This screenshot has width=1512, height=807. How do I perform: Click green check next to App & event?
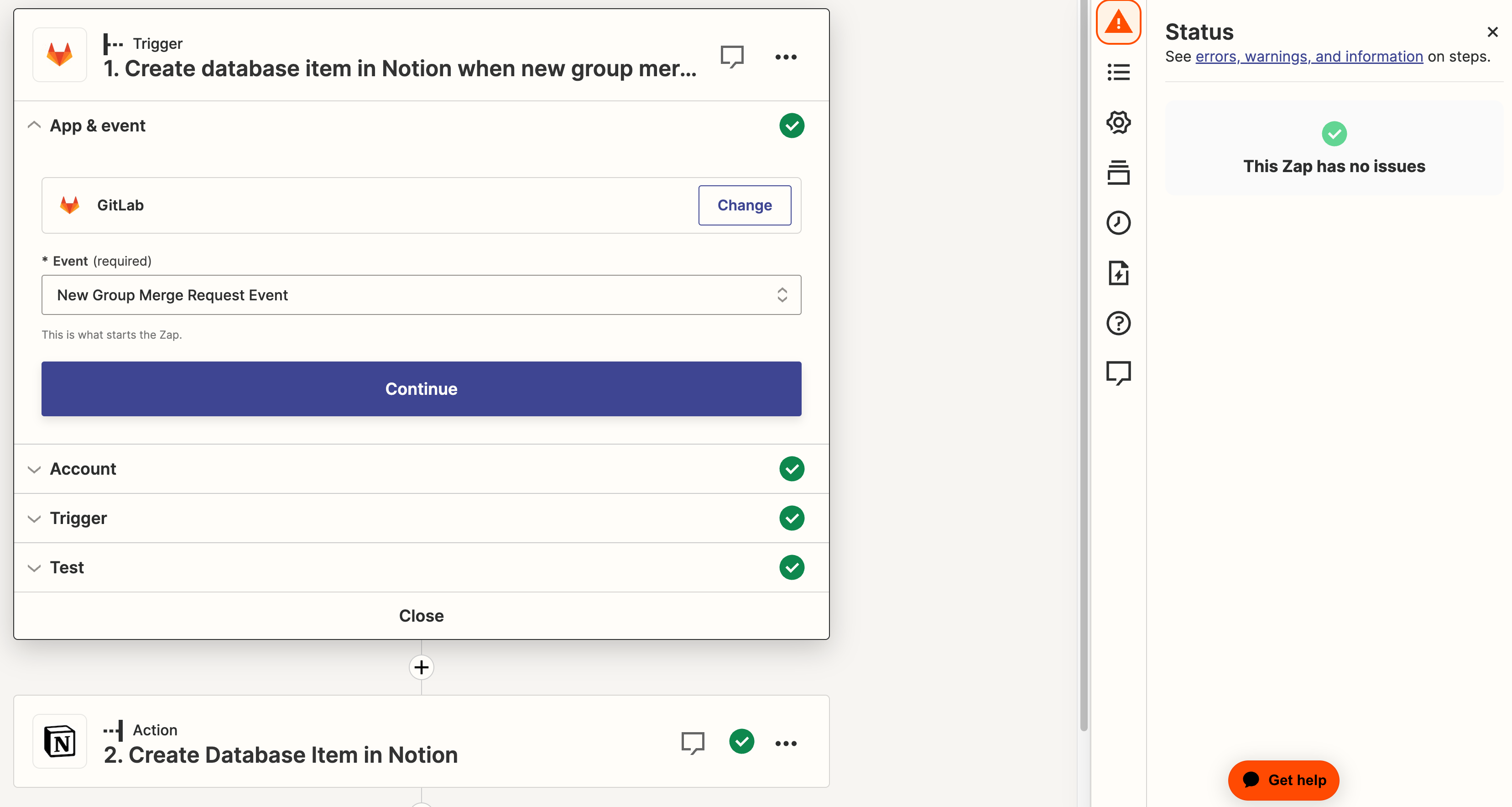(792, 126)
